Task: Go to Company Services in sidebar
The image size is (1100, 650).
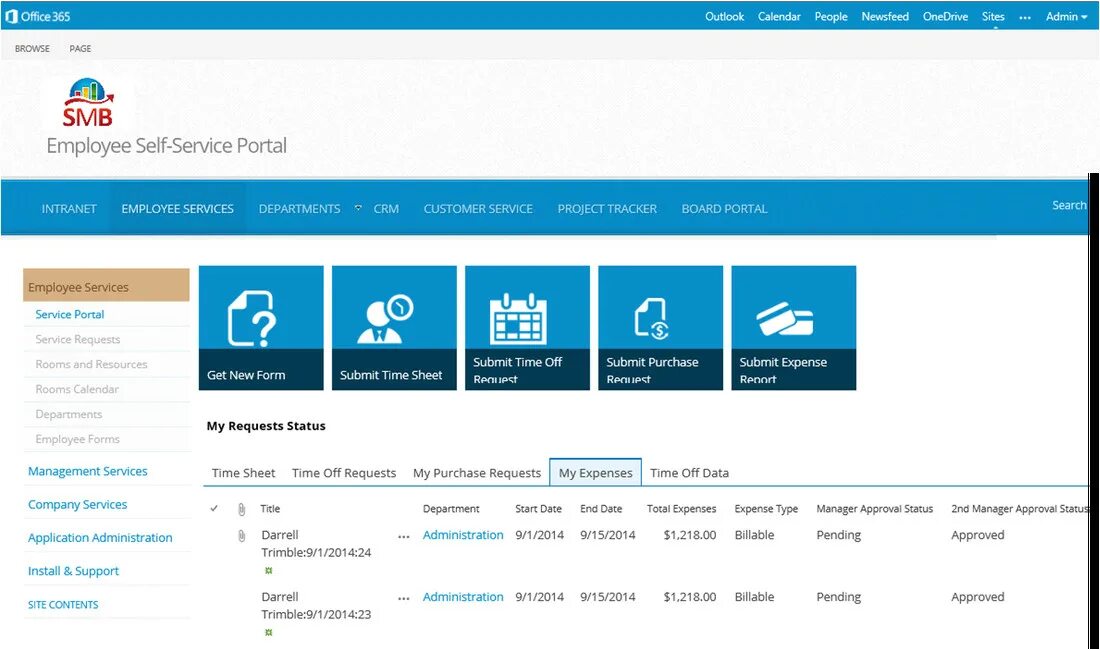Action: 77,504
